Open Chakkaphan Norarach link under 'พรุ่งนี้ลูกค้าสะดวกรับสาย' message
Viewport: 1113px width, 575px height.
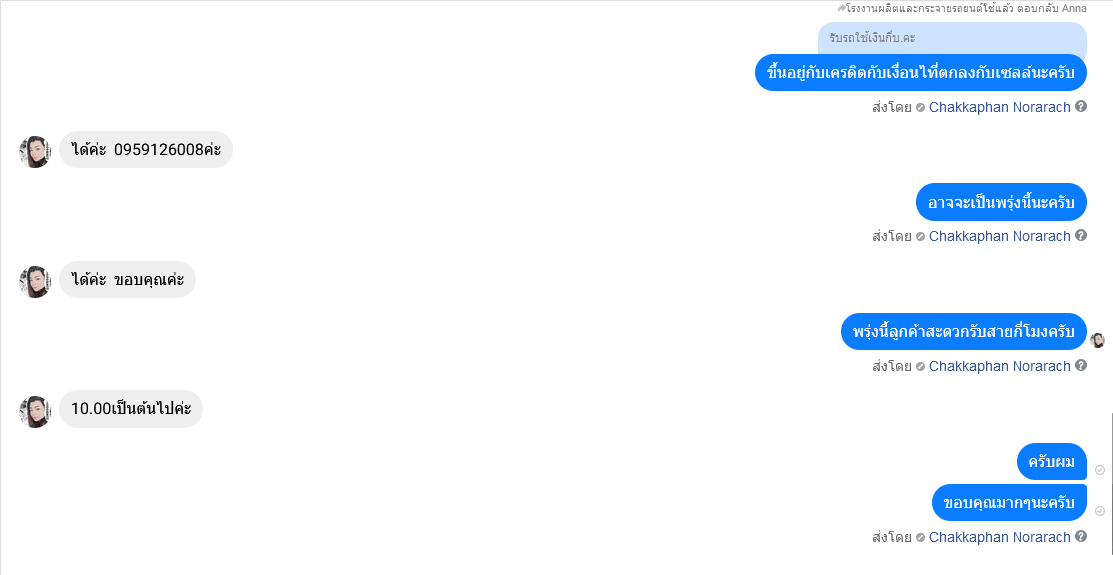coord(999,366)
